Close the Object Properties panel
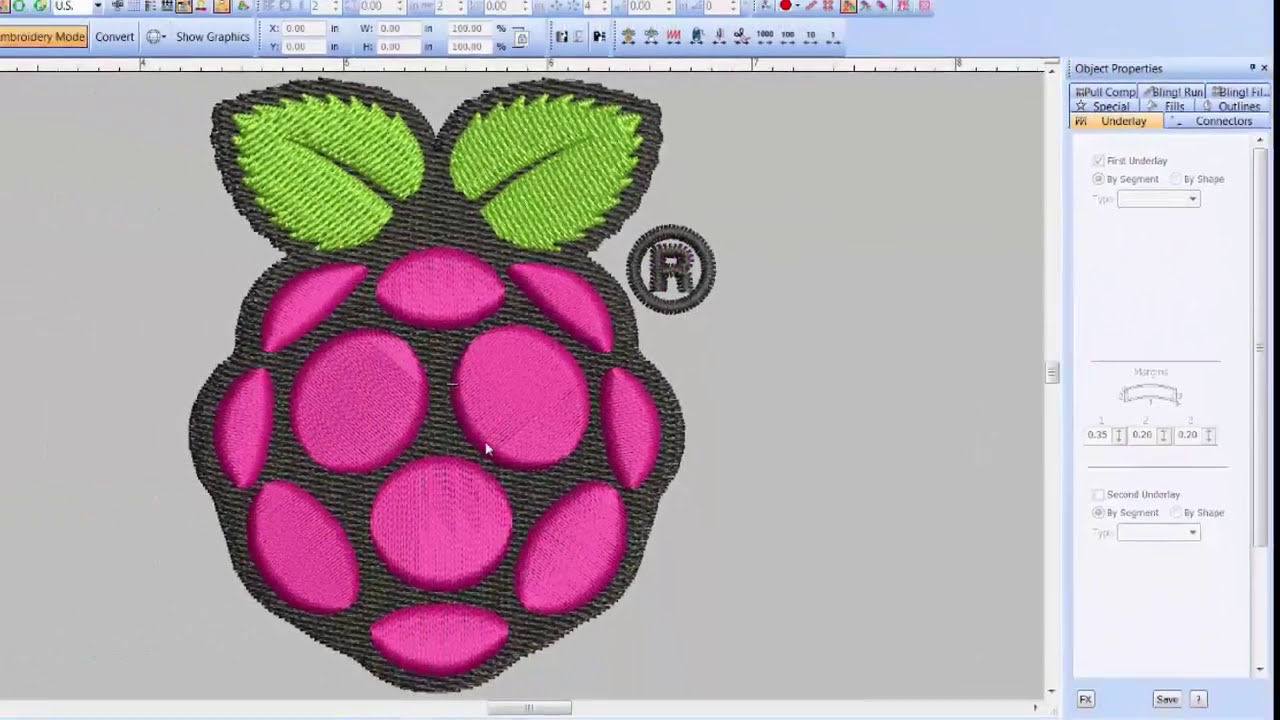 click(x=1264, y=68)
